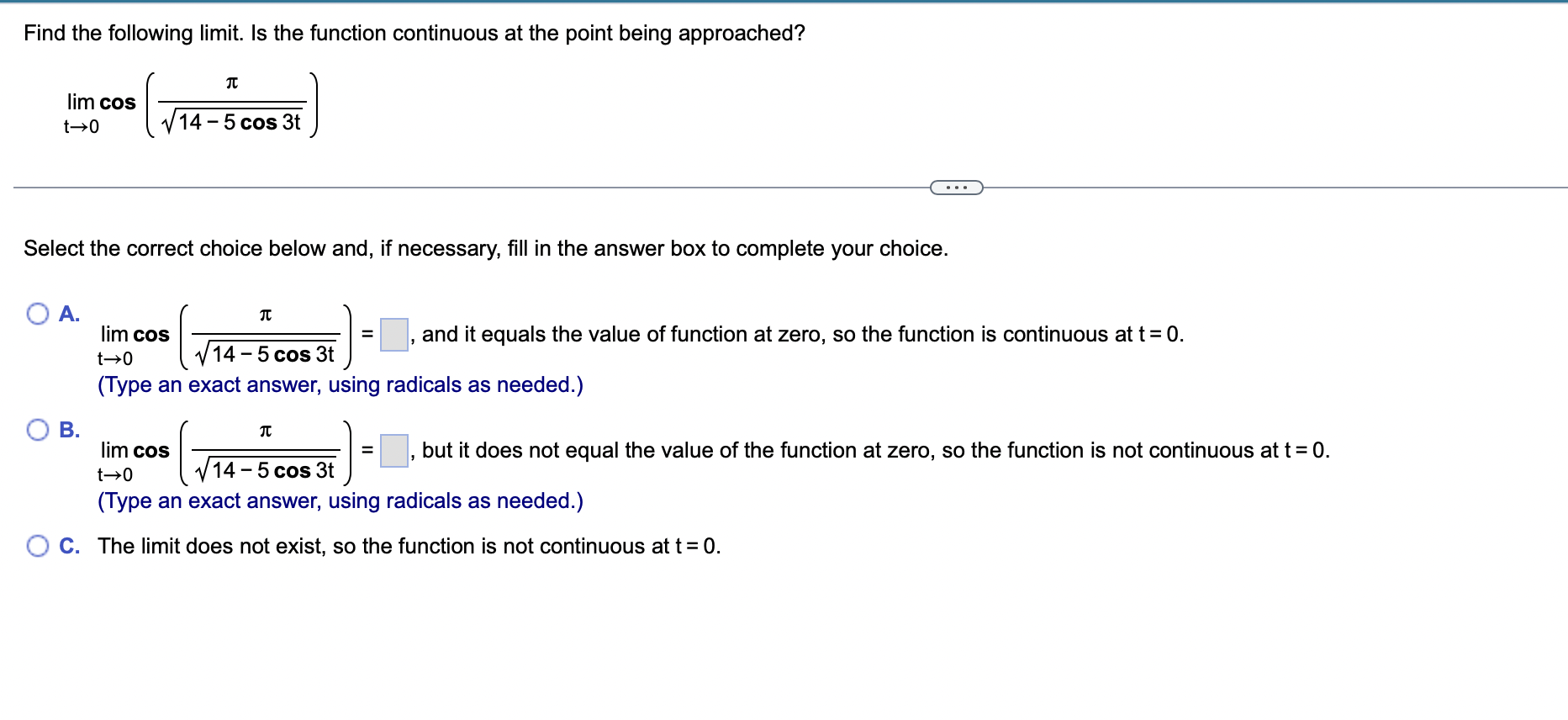Click the exact answer hint under choice B
Image resolution: width=1568 pixels, height=720 pixels.
[x=341, y=500]
